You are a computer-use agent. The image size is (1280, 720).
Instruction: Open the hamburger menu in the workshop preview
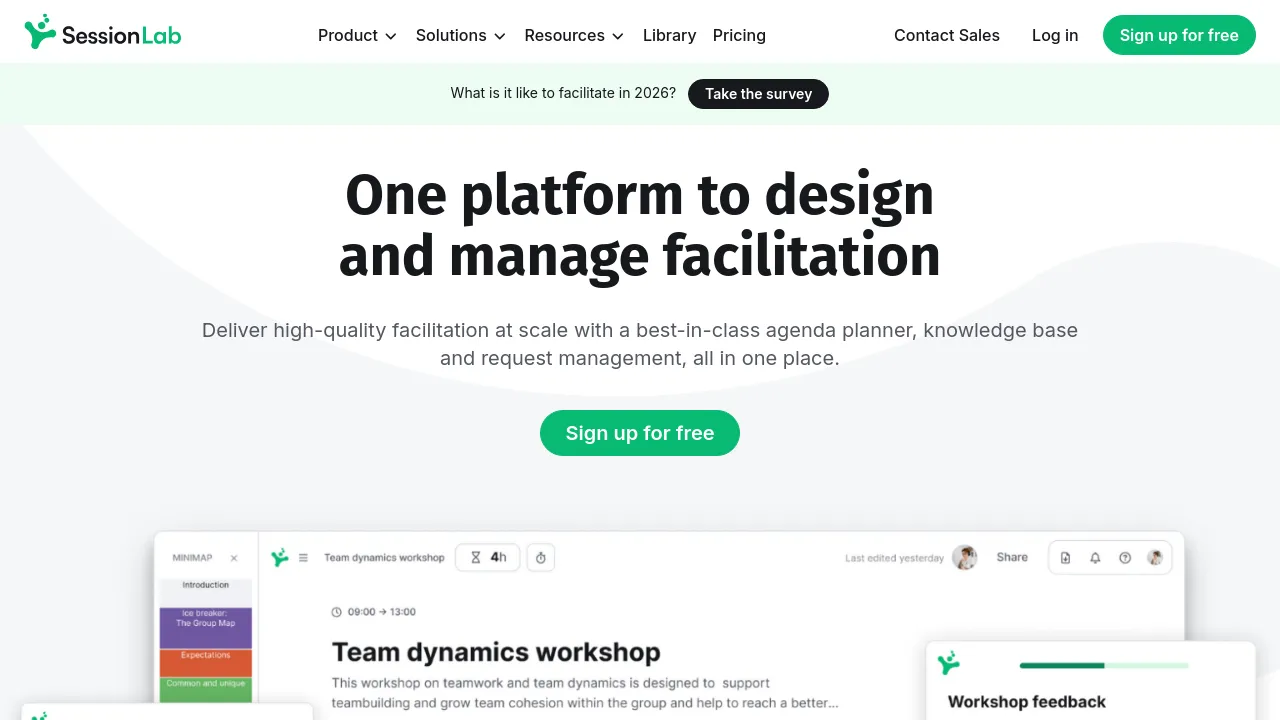(303, 558)
